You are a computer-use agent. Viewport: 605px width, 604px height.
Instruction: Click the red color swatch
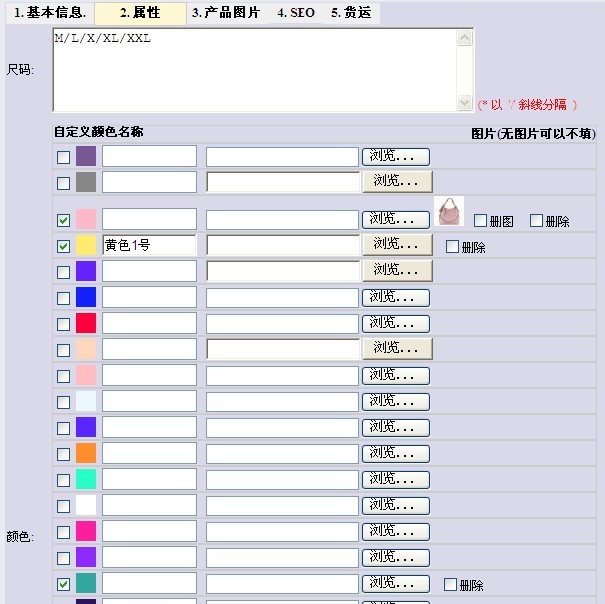pos(86,323)
